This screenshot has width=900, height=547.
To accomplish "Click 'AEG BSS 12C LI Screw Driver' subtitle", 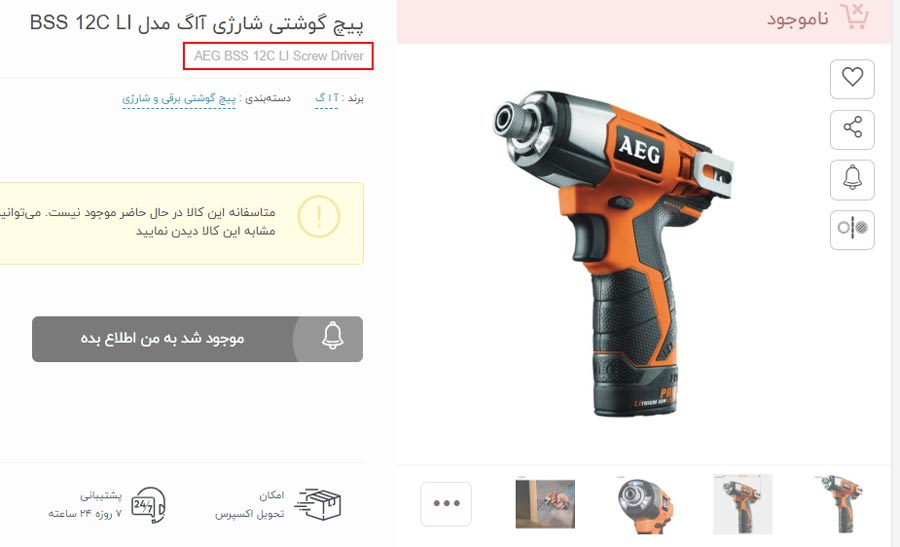I will pyautogui.click(x=278, y=56).
